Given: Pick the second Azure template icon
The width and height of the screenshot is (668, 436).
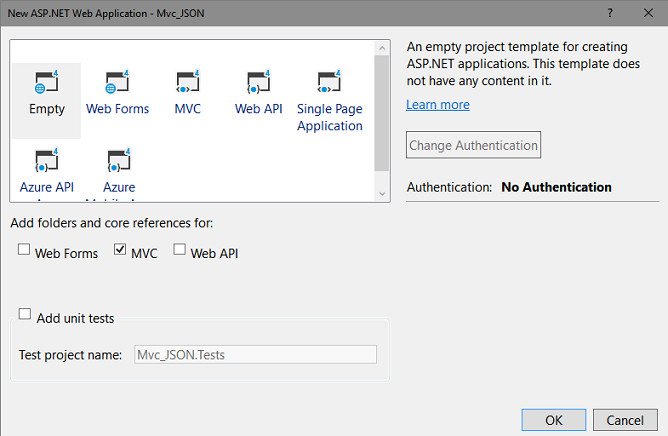Looking at the screenshot, I should pos(119,160).
